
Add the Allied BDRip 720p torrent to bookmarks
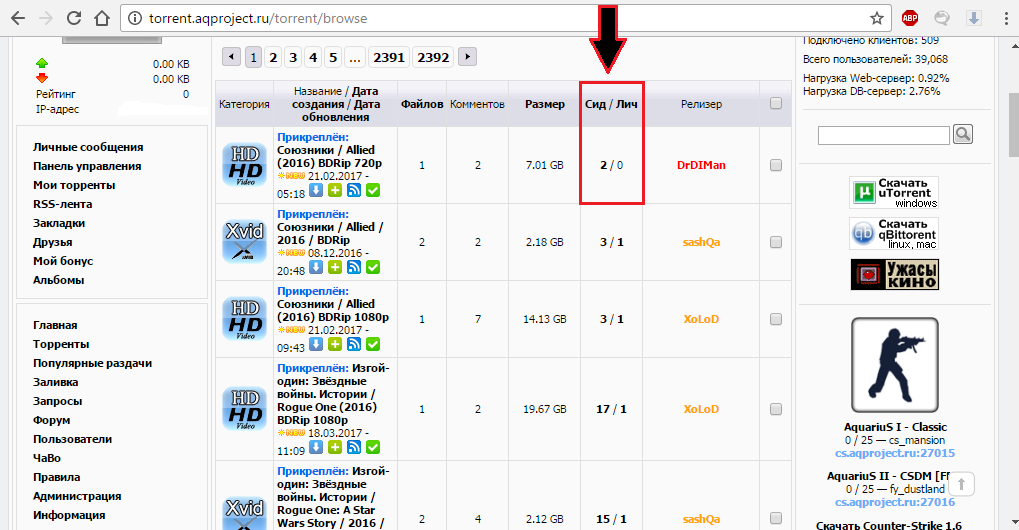[335, 190]
